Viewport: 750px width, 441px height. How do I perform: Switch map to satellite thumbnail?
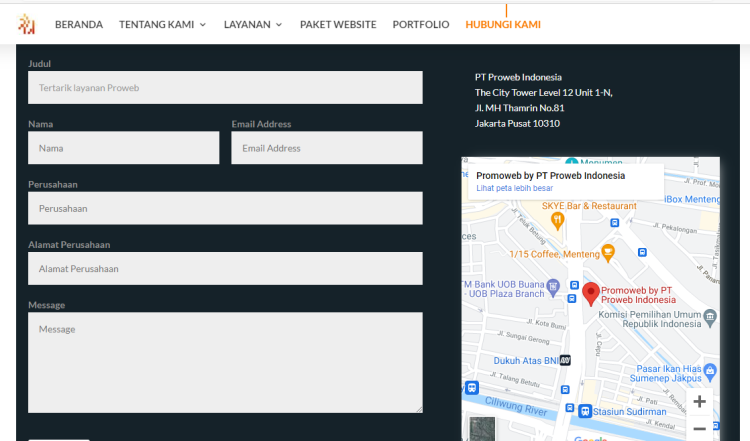(x=482, y=429)
